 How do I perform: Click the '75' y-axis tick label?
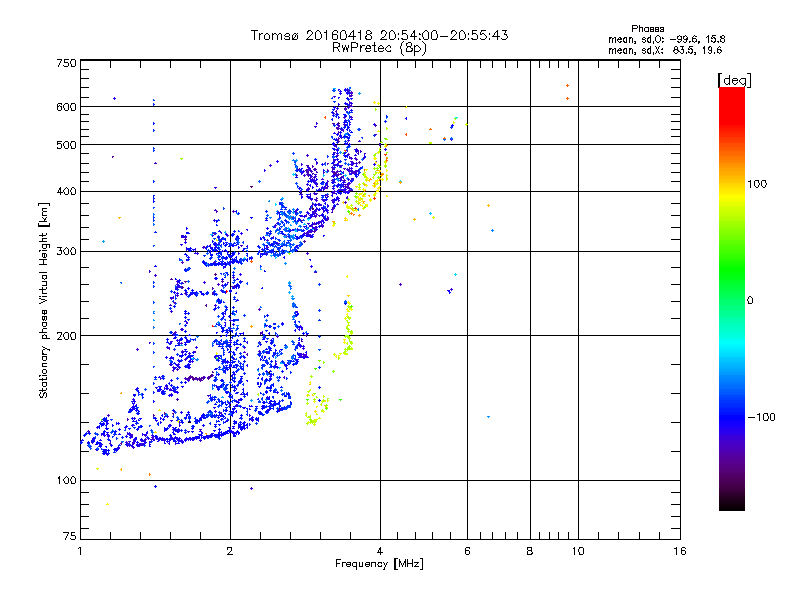click(x=70, y=536)
